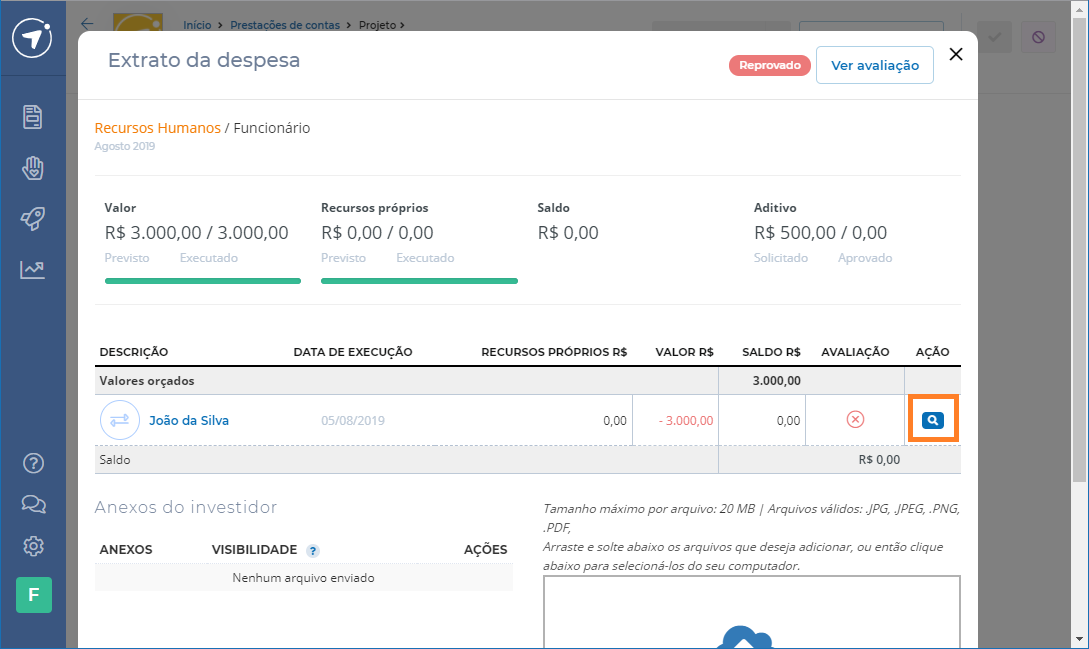Viewport: 1089px width, 649px height.
Task: Click the red X evaluation icon
Action: 856,419
